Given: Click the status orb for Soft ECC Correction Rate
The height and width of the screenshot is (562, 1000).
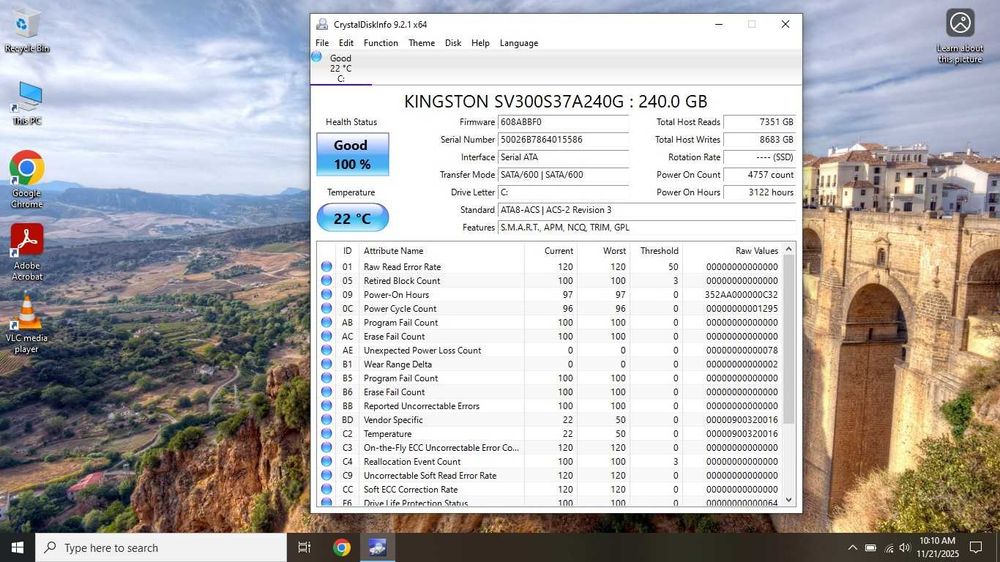Looking at the screenshot, I should click(327, 489).
